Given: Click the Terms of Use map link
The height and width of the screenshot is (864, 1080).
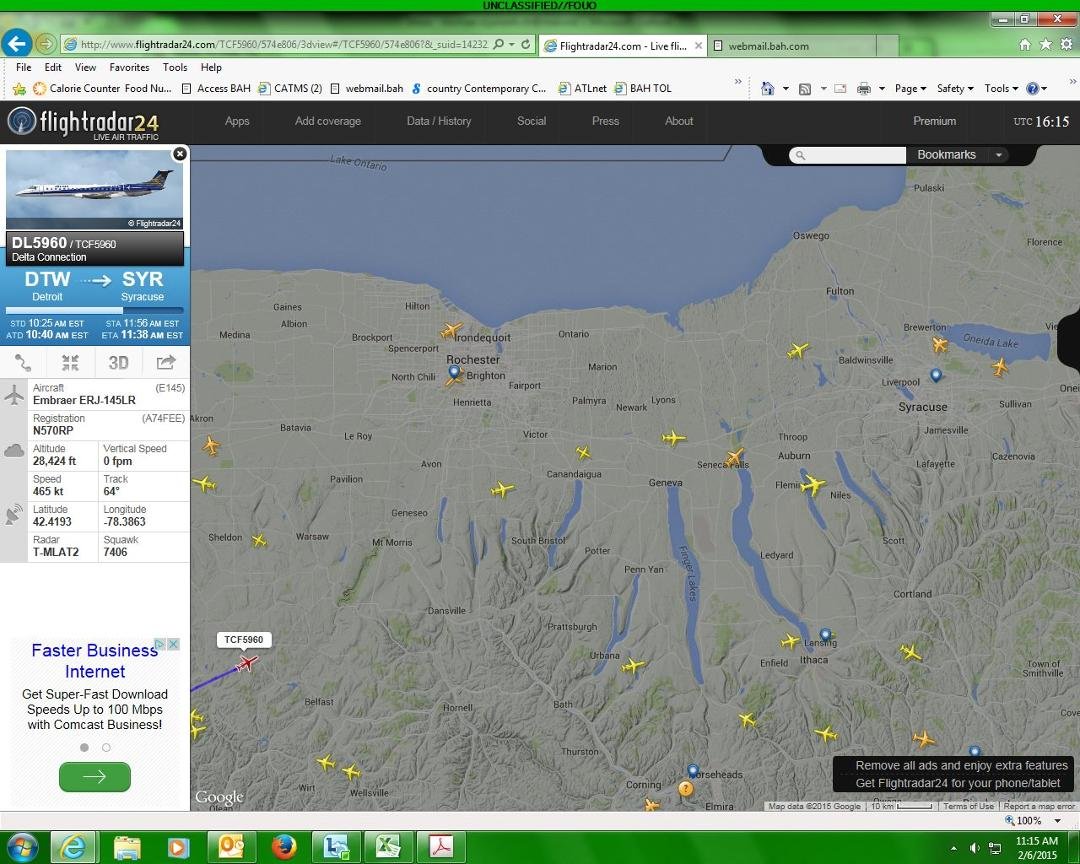Looking at the screenshot, I should click(x=968, y=806).
